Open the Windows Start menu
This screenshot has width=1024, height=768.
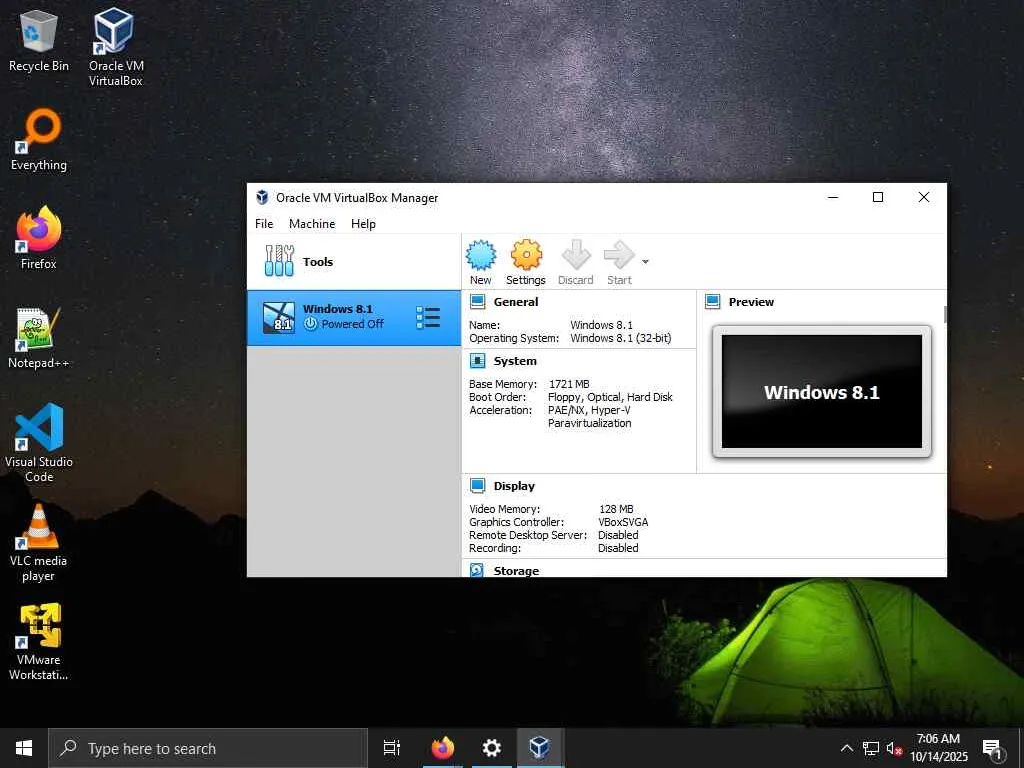(24, 748)
